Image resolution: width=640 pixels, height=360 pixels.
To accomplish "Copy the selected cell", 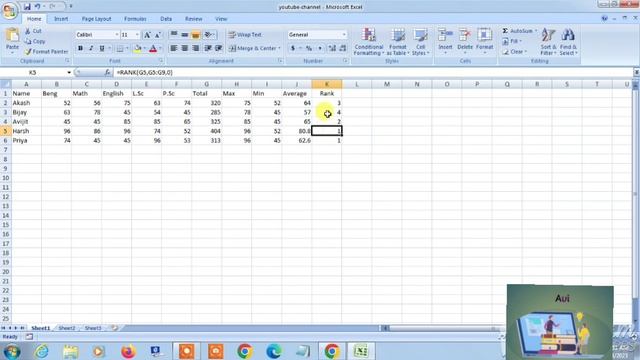I will pos(35,41).
